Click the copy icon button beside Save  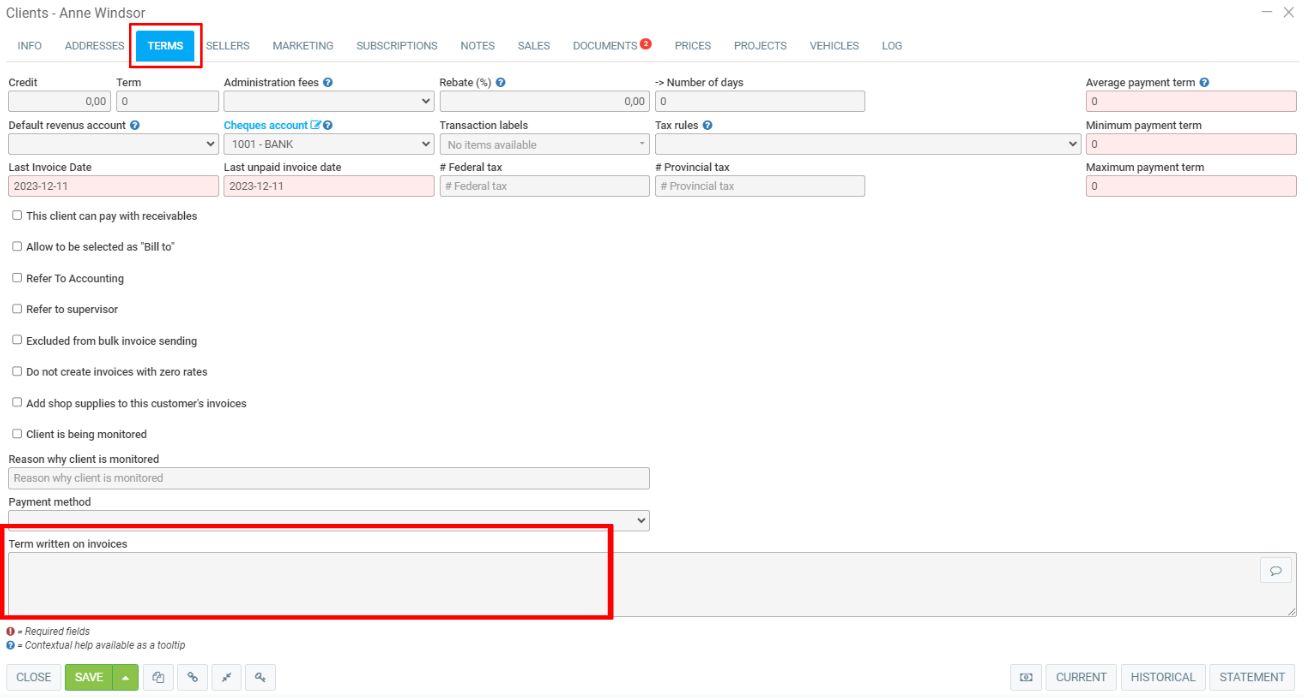(x=158, y=677)
